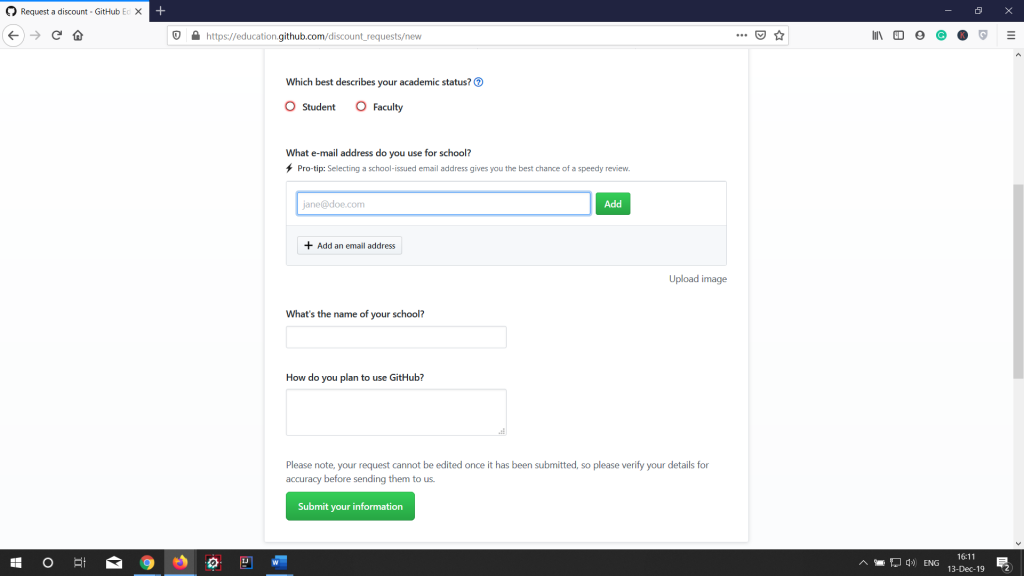The image size is (1024, 576).
Task: Click the school email input field
Action: coord(443,204)
